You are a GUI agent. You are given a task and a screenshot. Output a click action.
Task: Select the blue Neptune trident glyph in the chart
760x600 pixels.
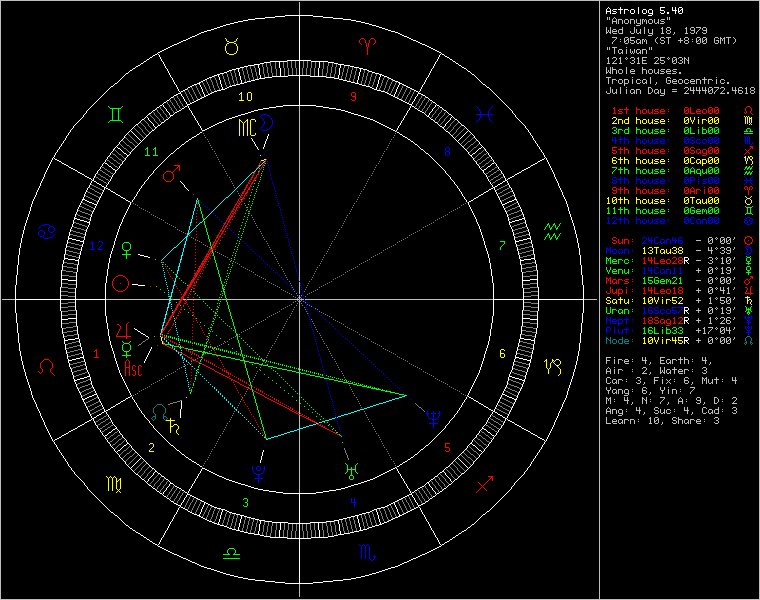pyautogui.click(x=433, y=418)
